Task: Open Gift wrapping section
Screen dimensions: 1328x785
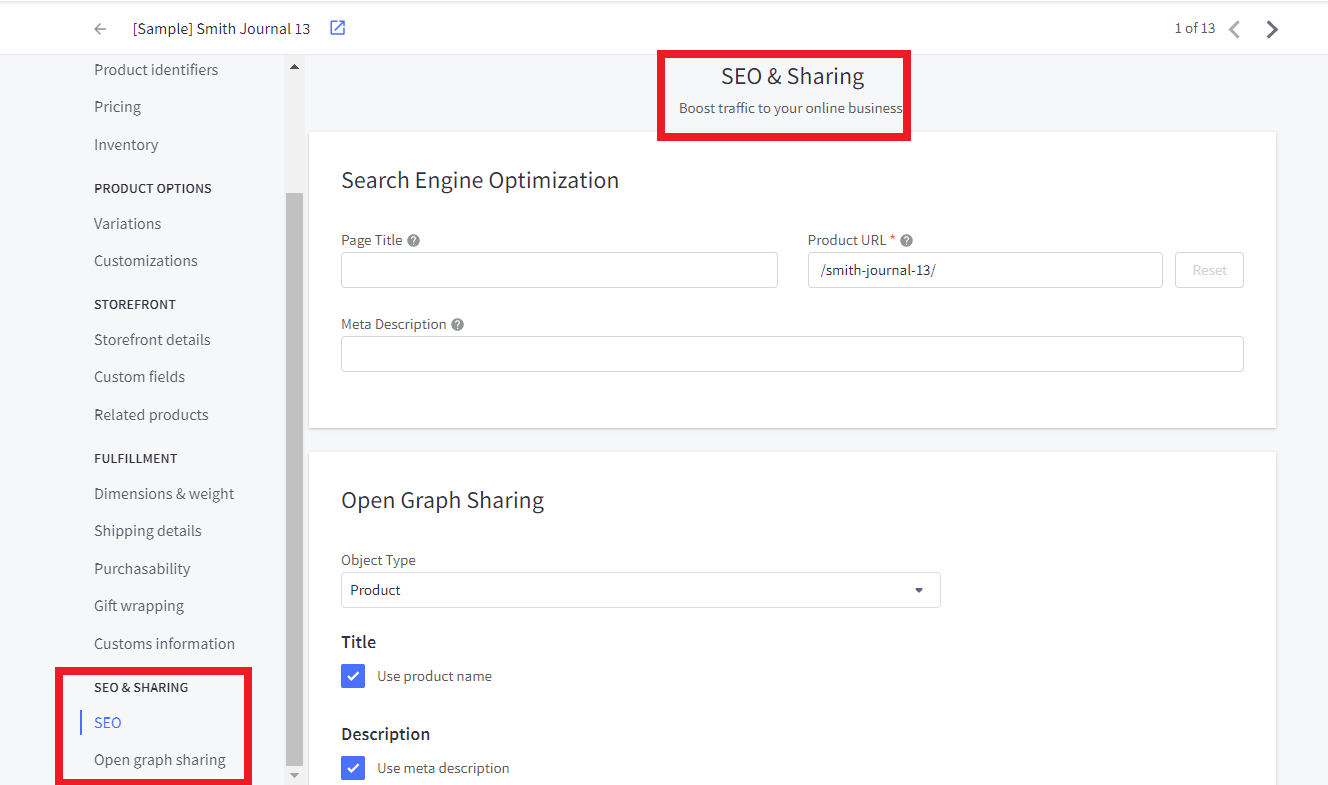Action: (x=139, y=606)
